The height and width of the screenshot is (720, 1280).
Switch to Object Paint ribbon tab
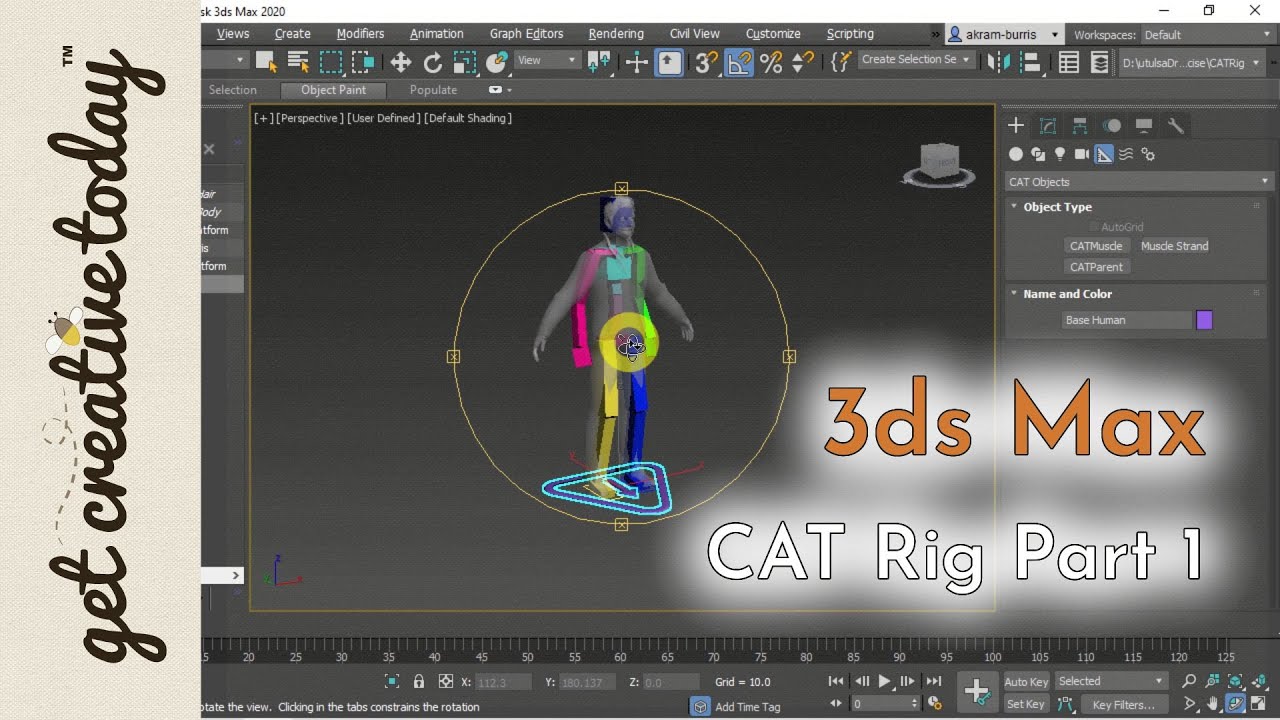(333, 90)
